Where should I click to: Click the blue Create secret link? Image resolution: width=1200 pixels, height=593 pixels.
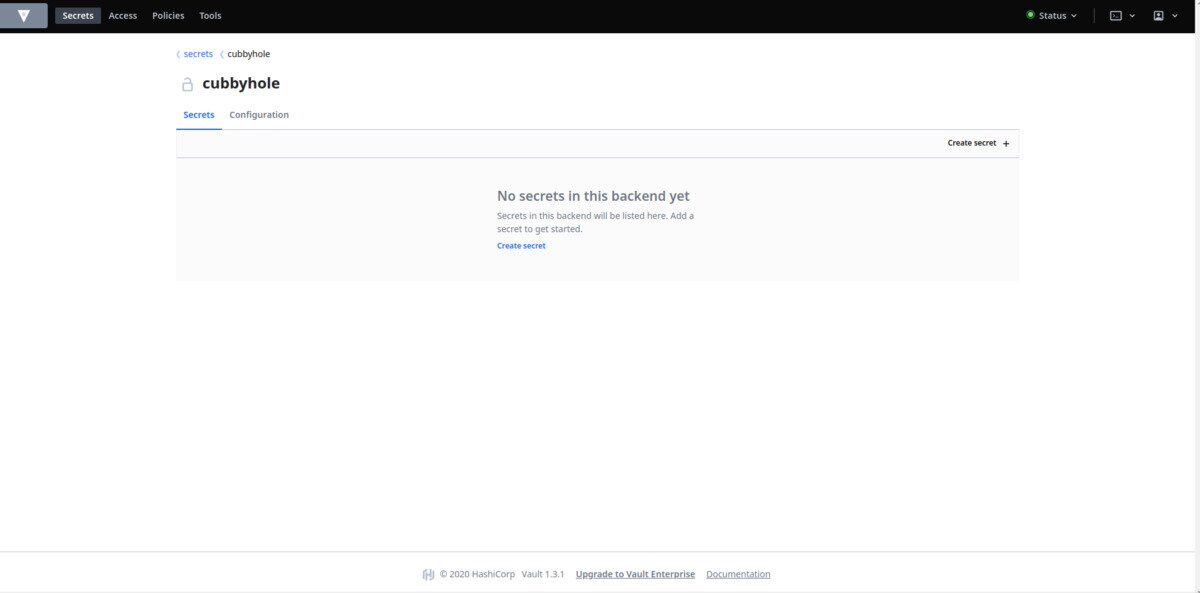point(521,246)
